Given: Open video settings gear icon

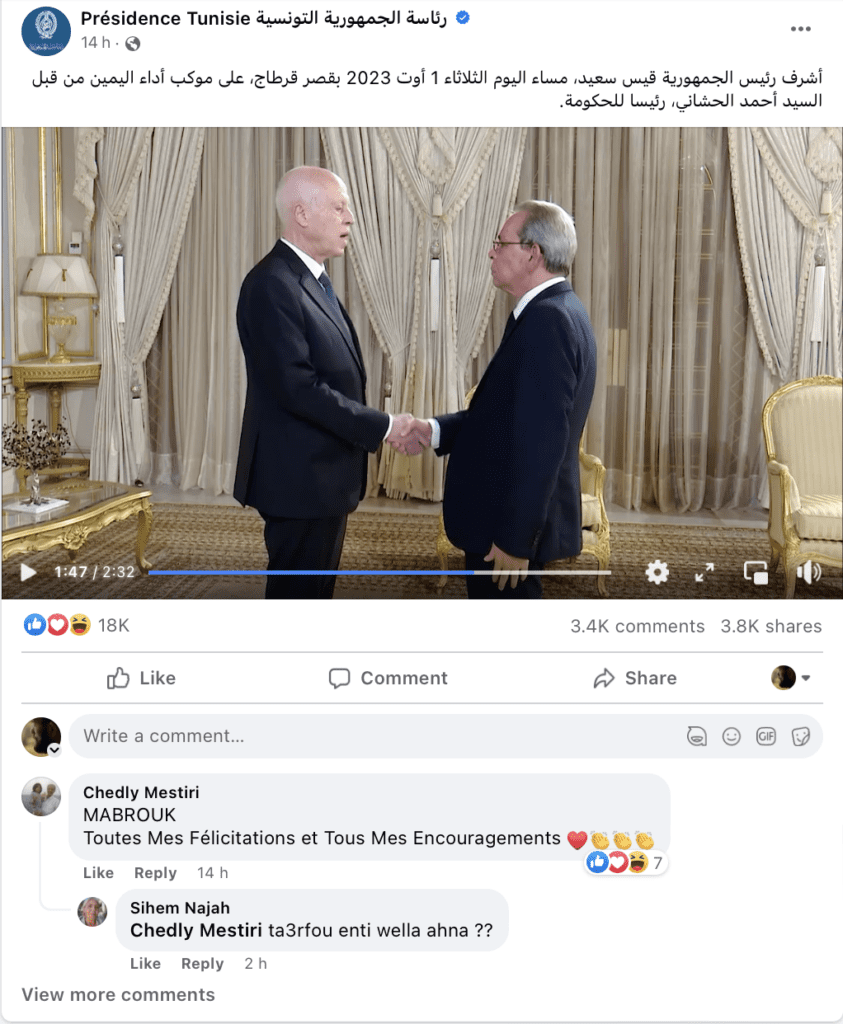Looking at the screenshot, I should point(657,572).
